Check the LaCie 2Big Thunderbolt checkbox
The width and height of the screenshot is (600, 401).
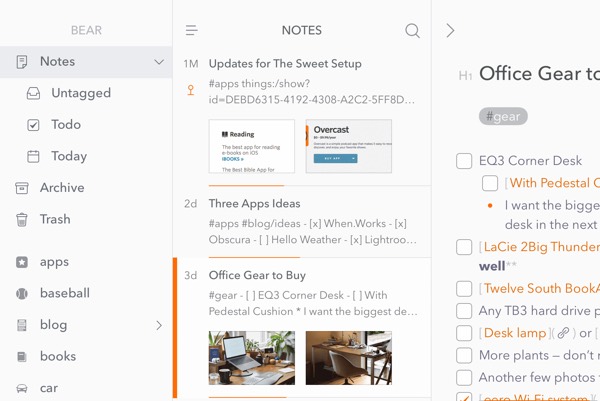click(x=464, y=247)
